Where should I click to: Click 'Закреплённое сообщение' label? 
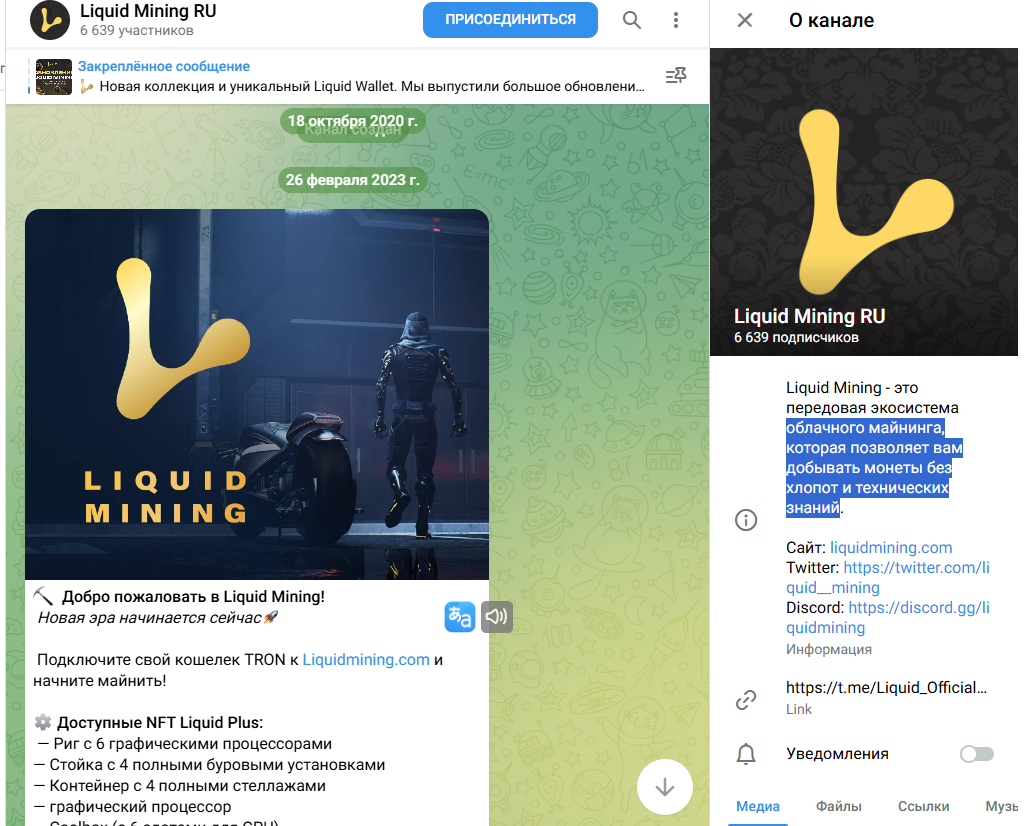(164, 66)
